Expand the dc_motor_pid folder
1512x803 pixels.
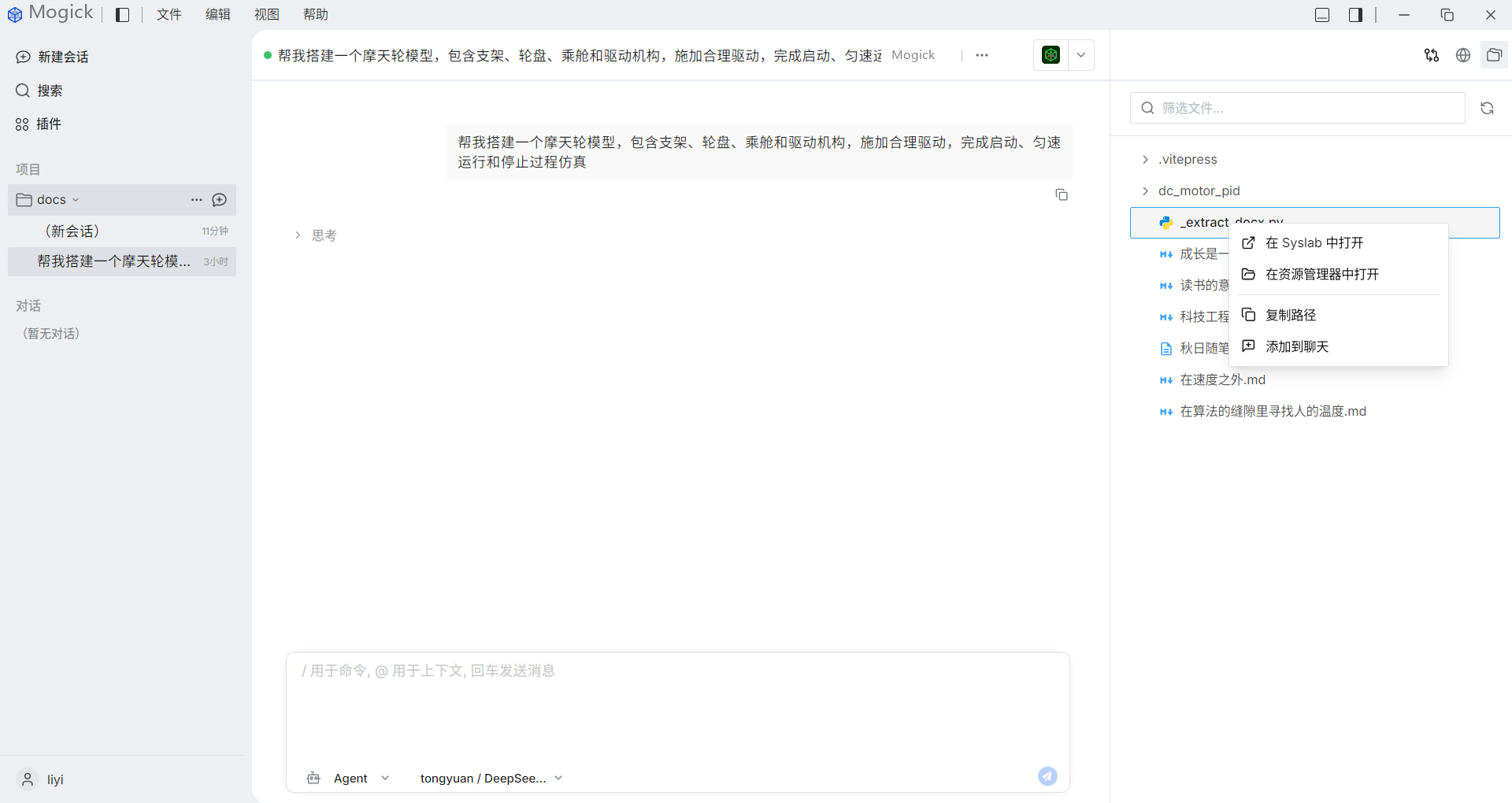(x=1315, y=191)
